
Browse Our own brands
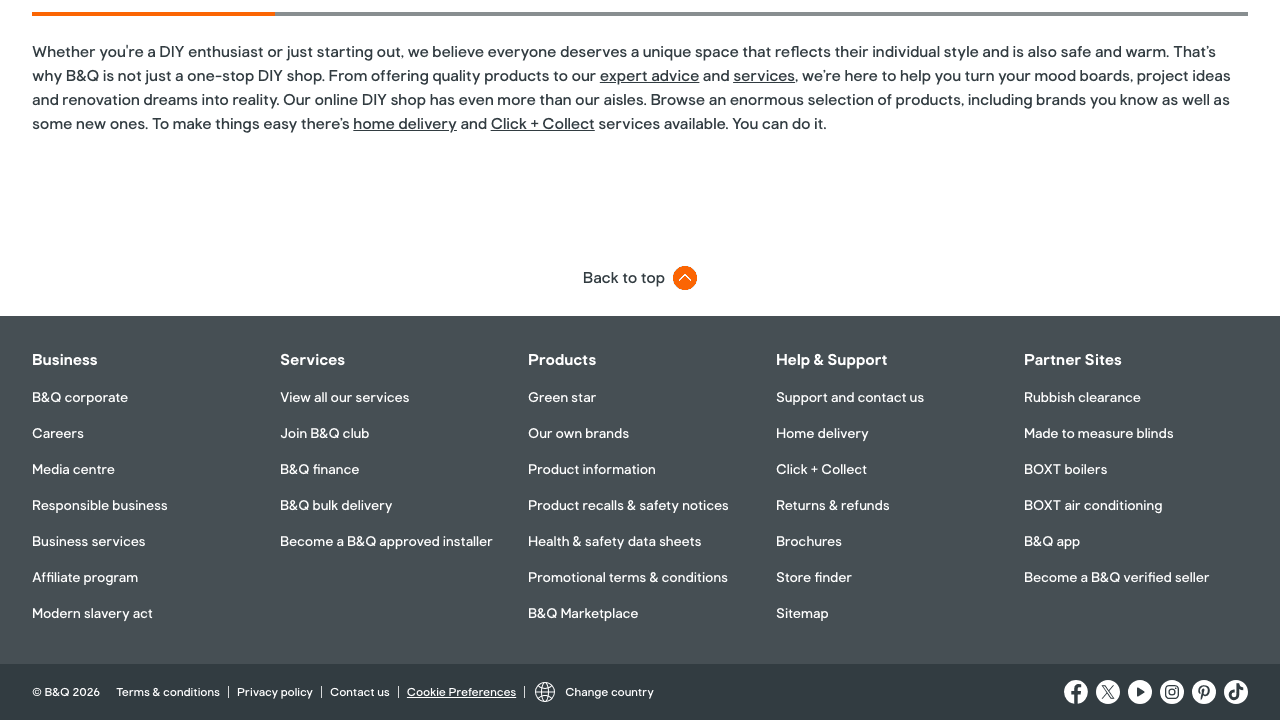coord(579,434)
